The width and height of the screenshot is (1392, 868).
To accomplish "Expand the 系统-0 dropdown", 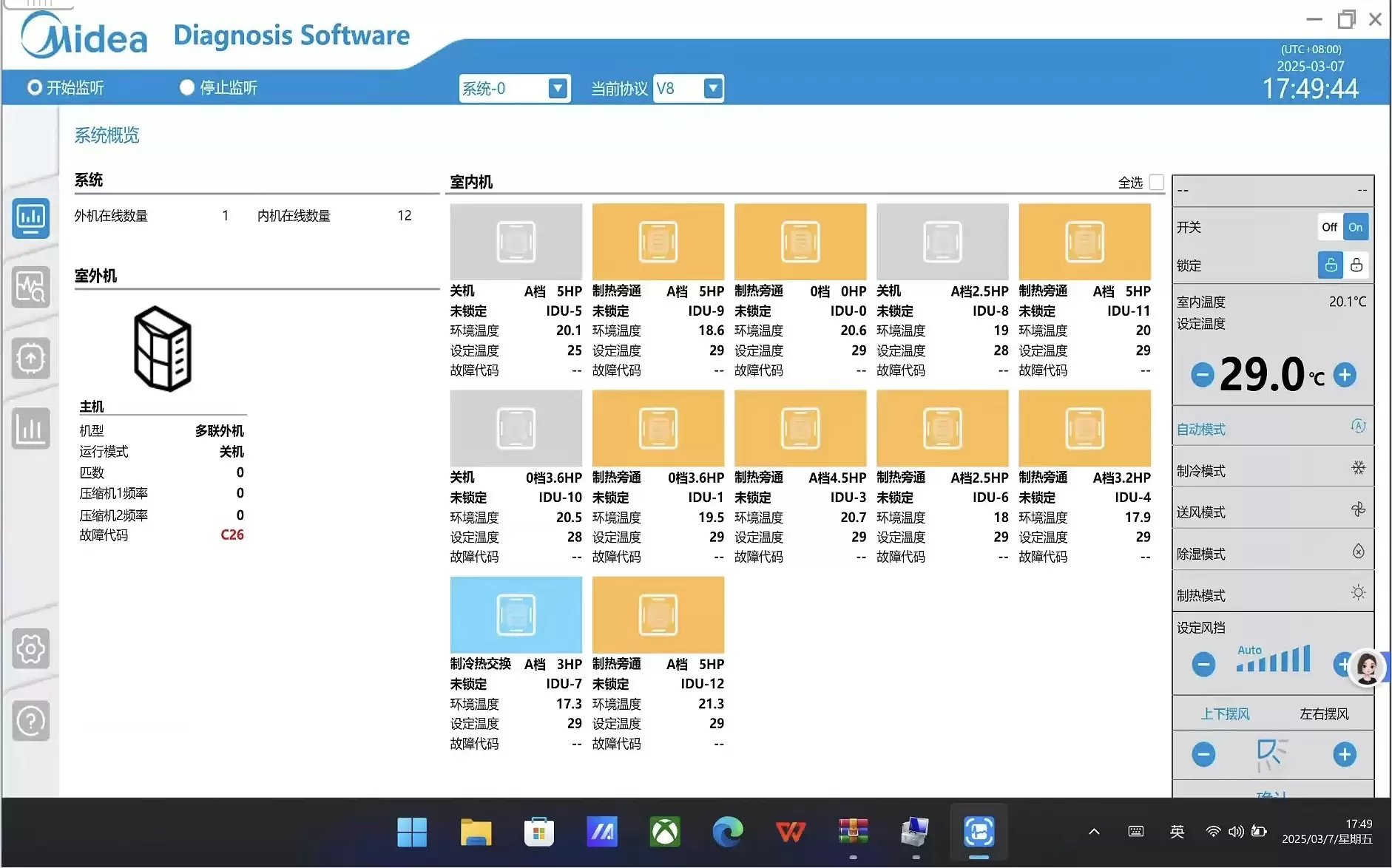I will pyautogui.click(x=558, y=89).
